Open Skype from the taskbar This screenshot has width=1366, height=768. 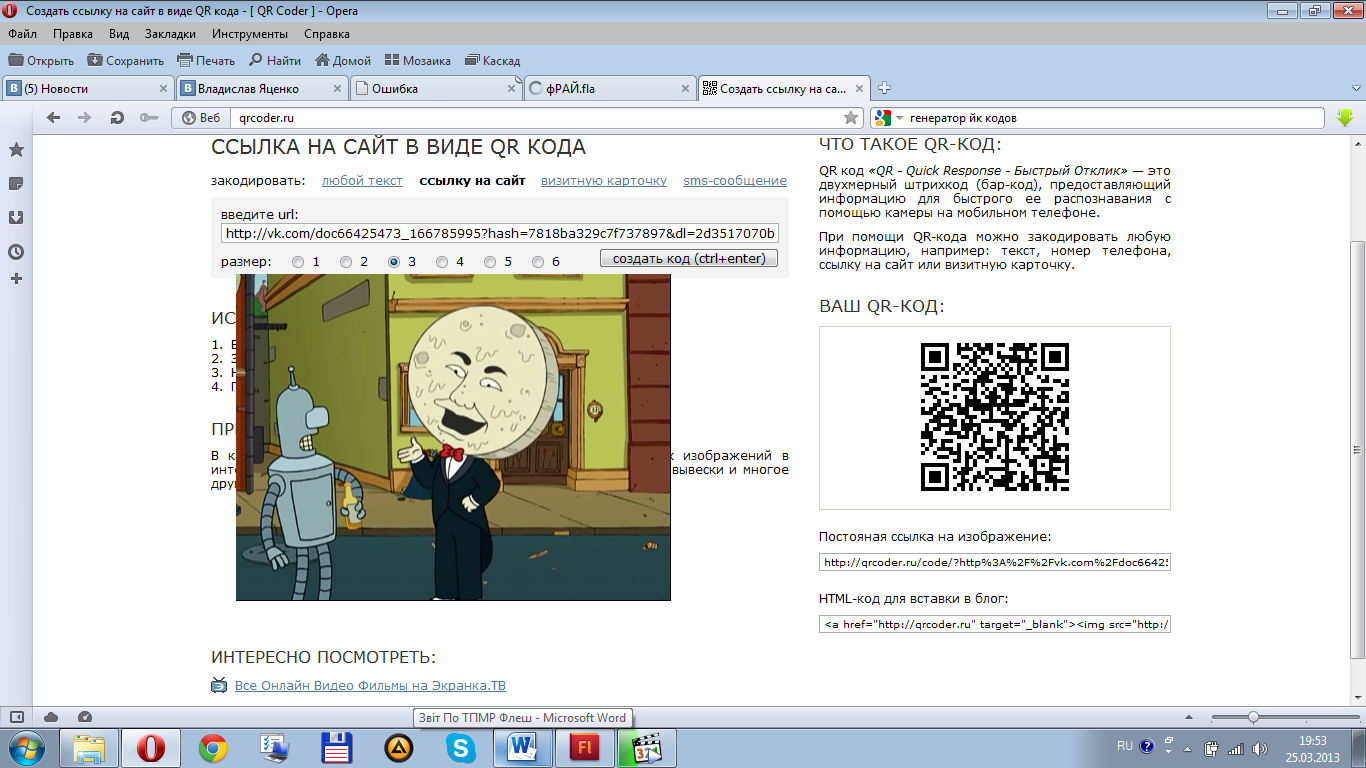(461, 747)
